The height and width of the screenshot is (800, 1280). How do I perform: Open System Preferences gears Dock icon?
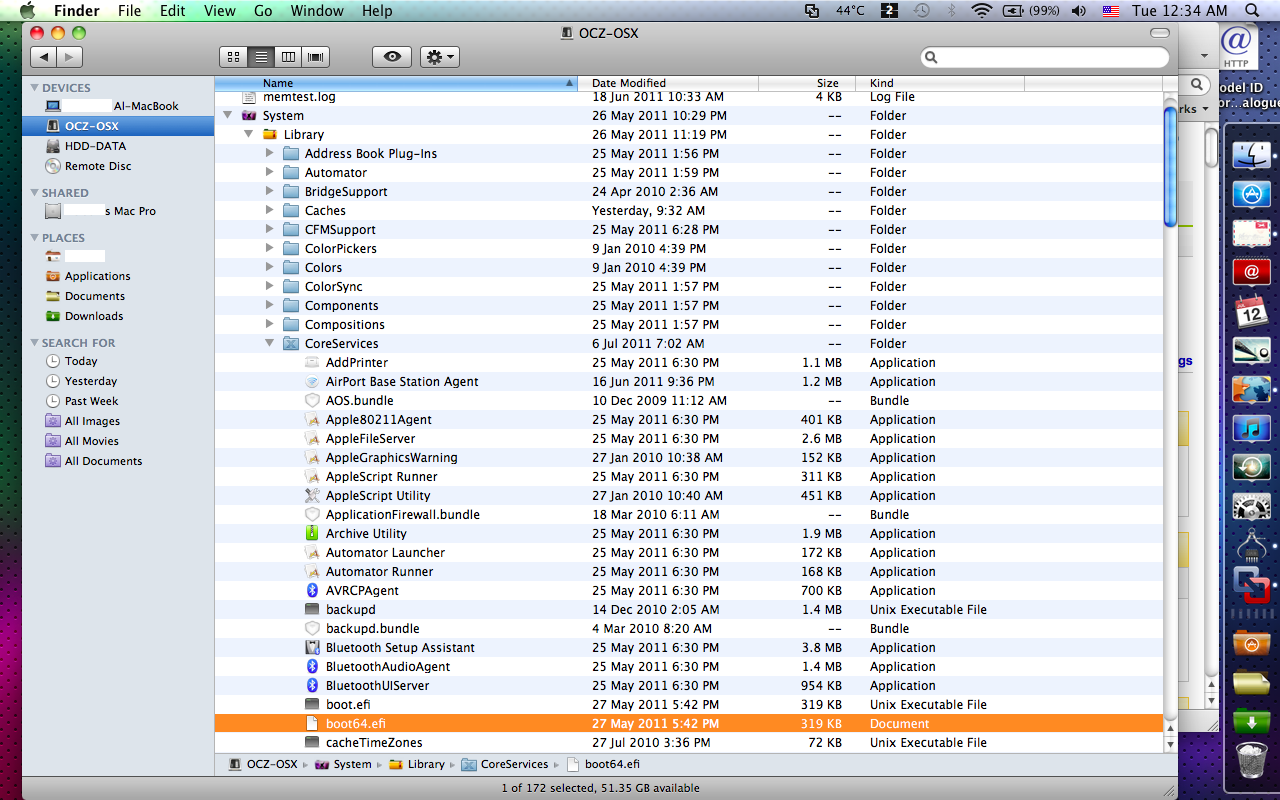click(1251, 506)
